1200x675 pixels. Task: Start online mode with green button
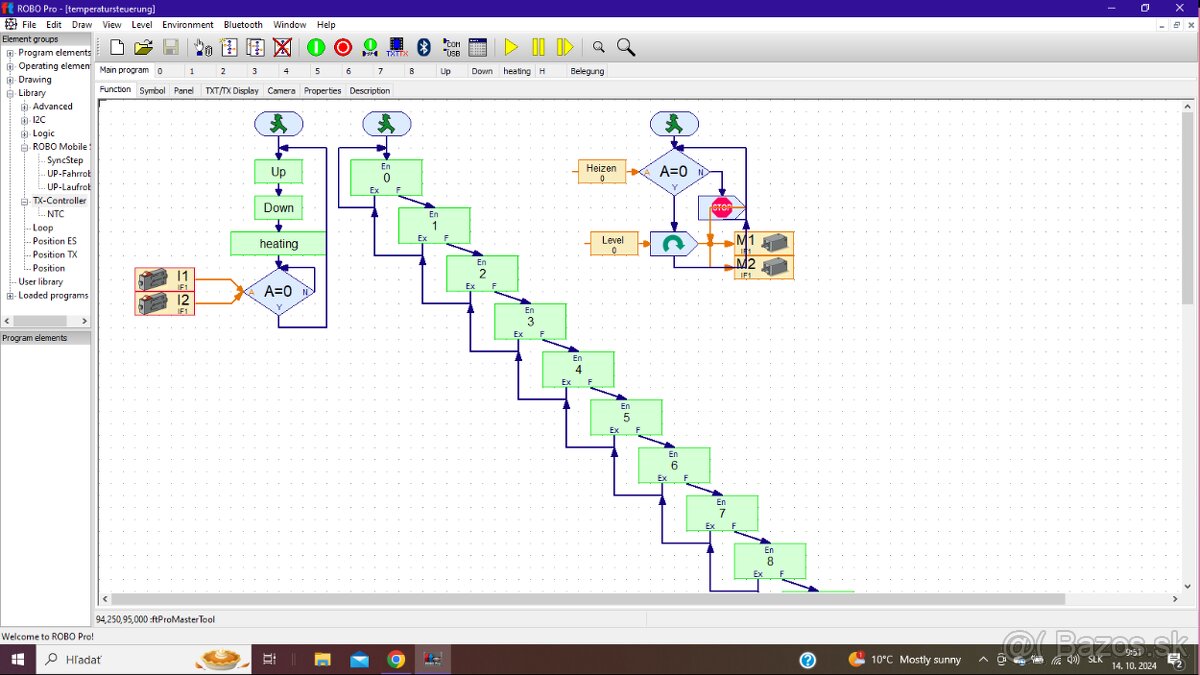point(316,47)
